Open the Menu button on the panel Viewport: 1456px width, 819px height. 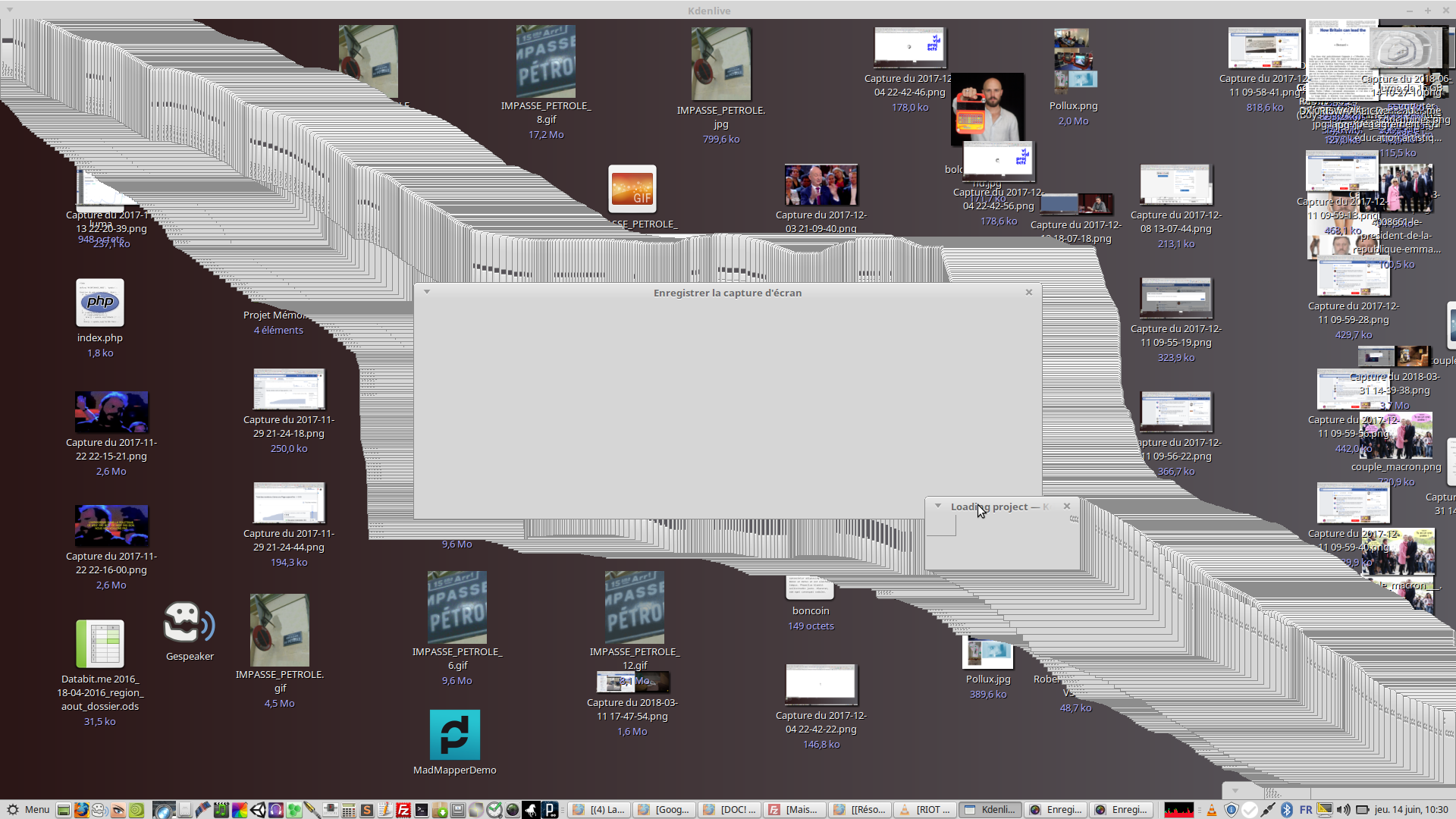point(28,810)
